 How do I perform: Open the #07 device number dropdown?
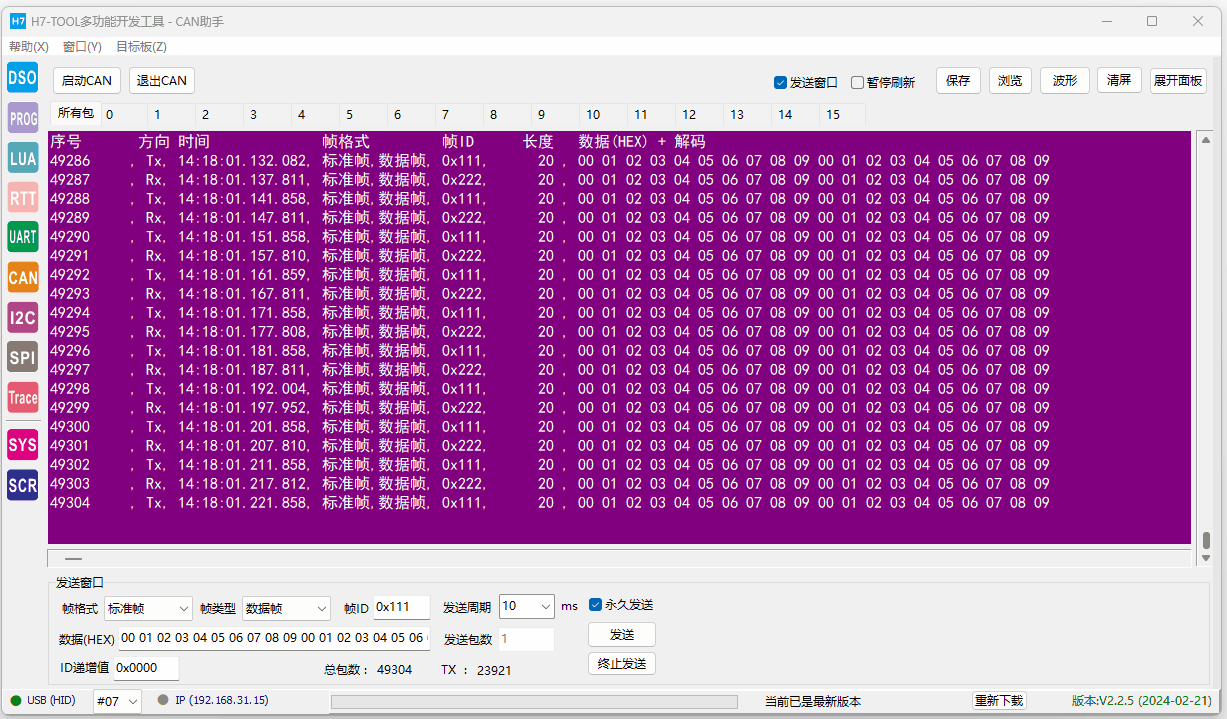(x=117, y=702)
